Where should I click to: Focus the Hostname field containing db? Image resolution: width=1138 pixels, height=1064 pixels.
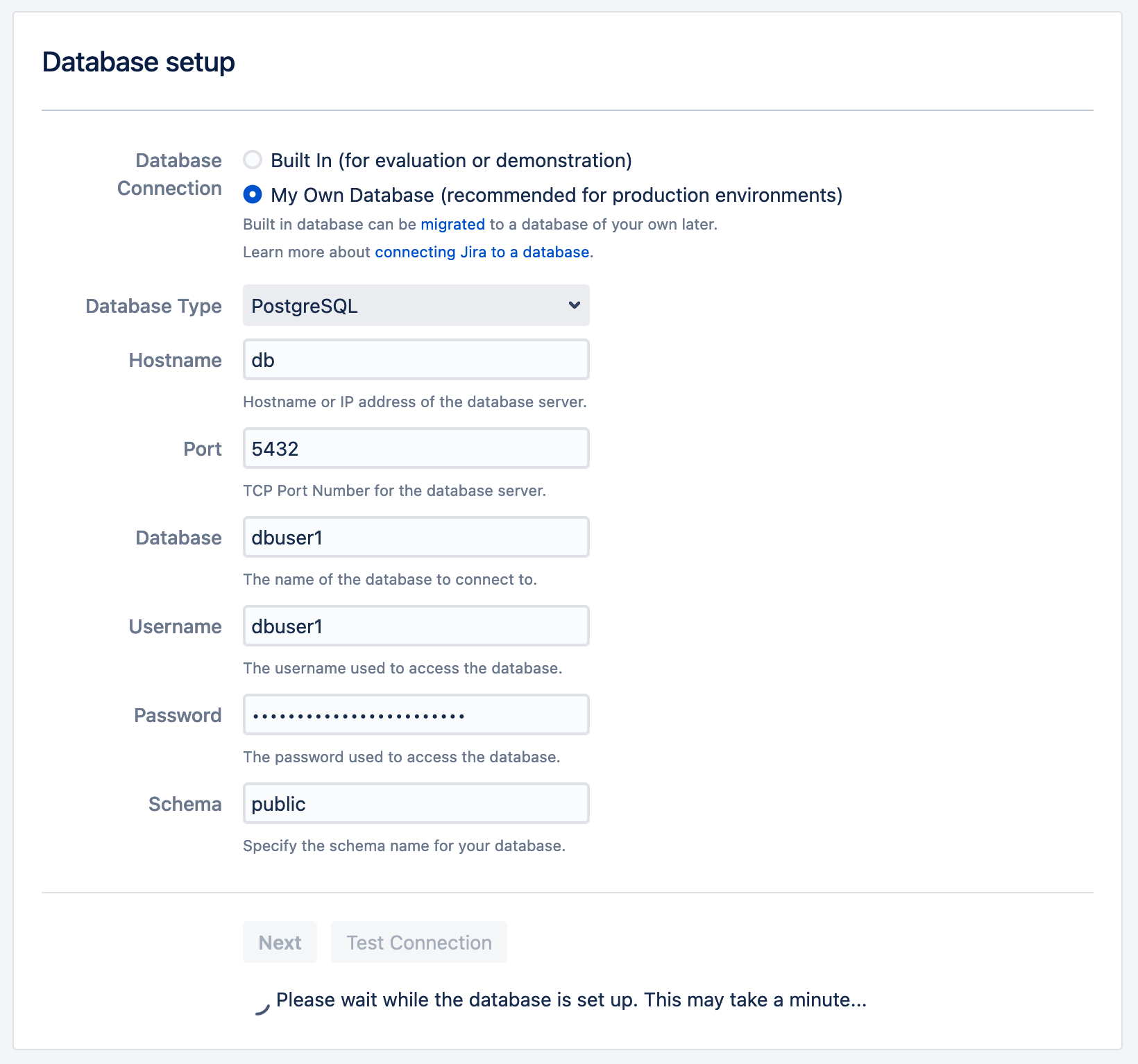coord(416,360)
